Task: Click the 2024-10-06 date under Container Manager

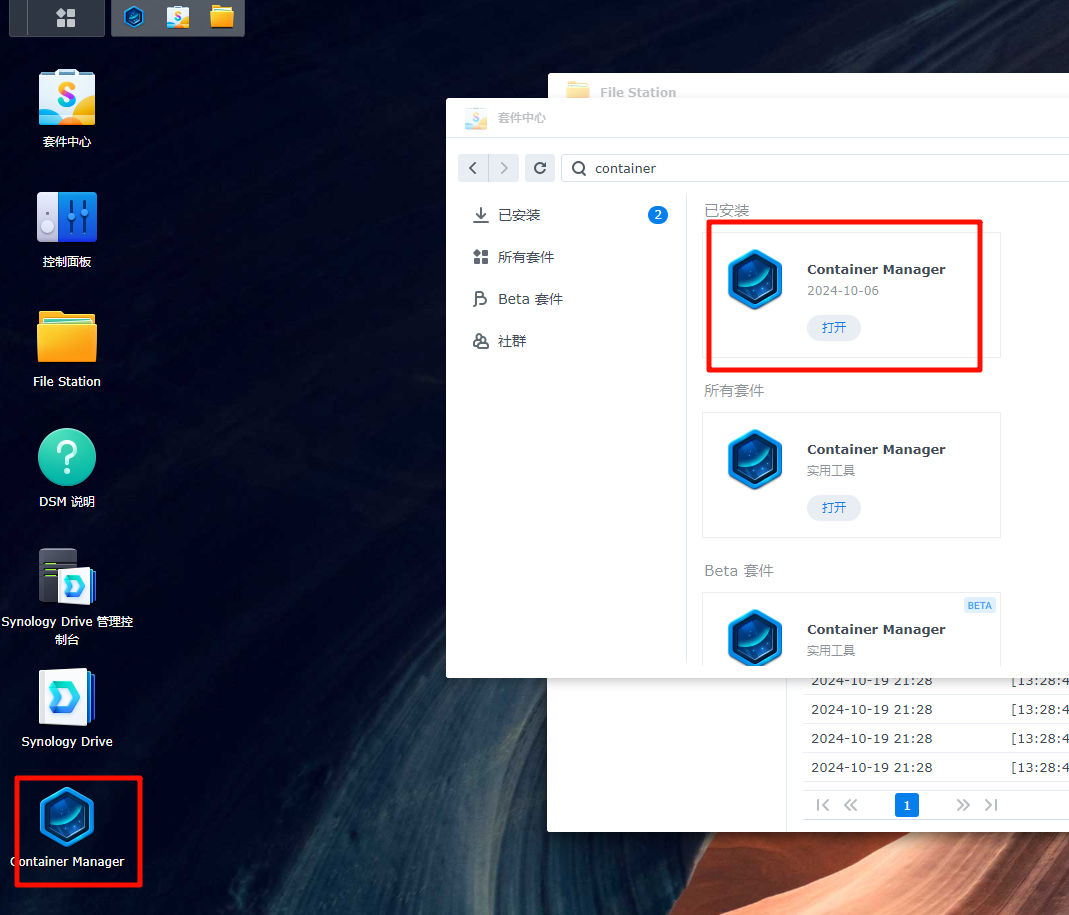Action: [843, 290]
